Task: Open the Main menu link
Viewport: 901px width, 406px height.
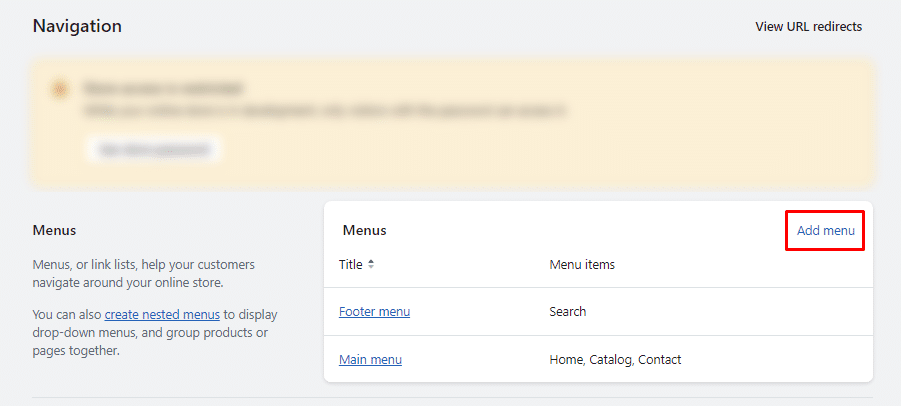Action: tap(370, 359)
